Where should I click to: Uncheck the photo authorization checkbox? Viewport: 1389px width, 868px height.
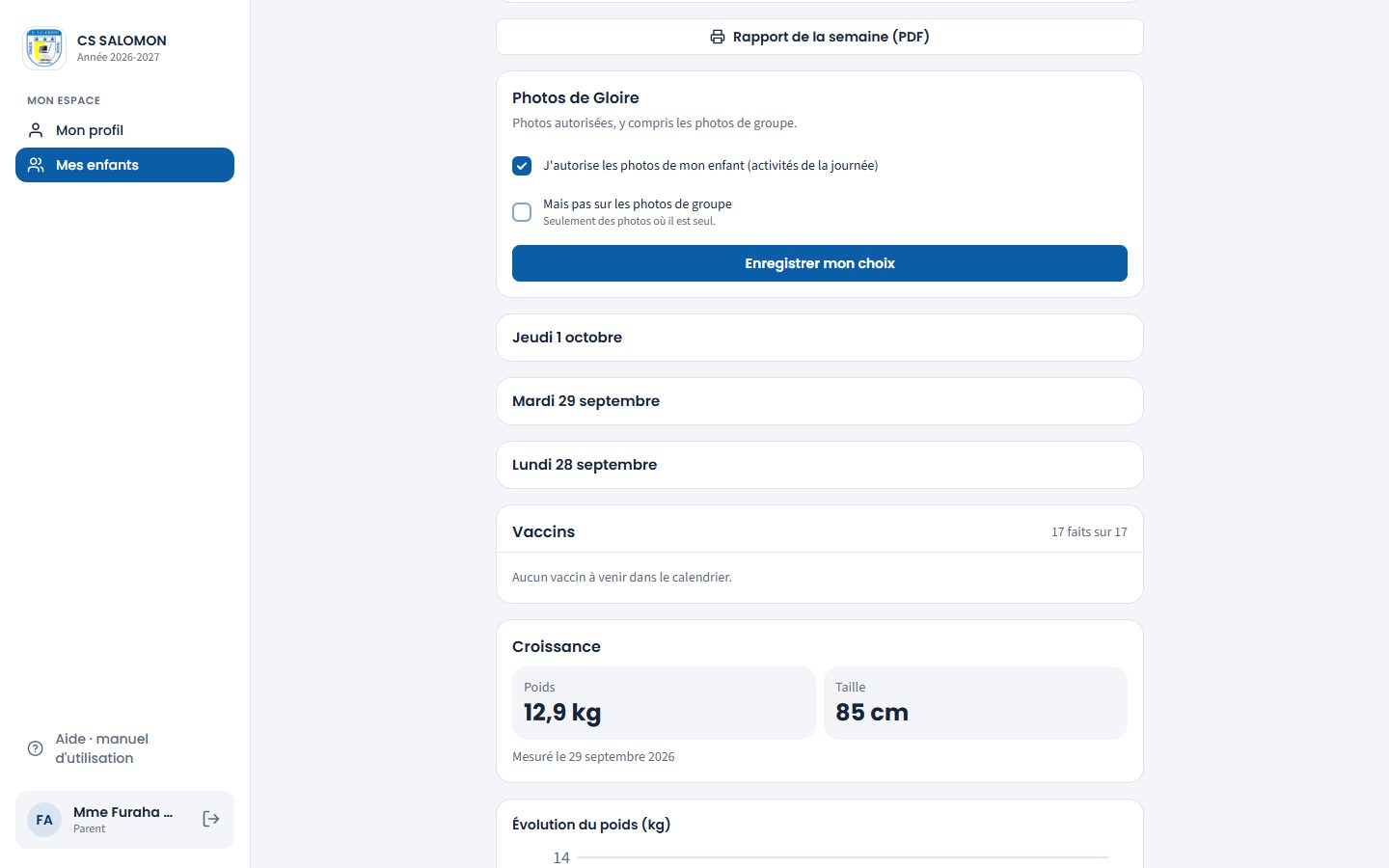coord(522,166)
